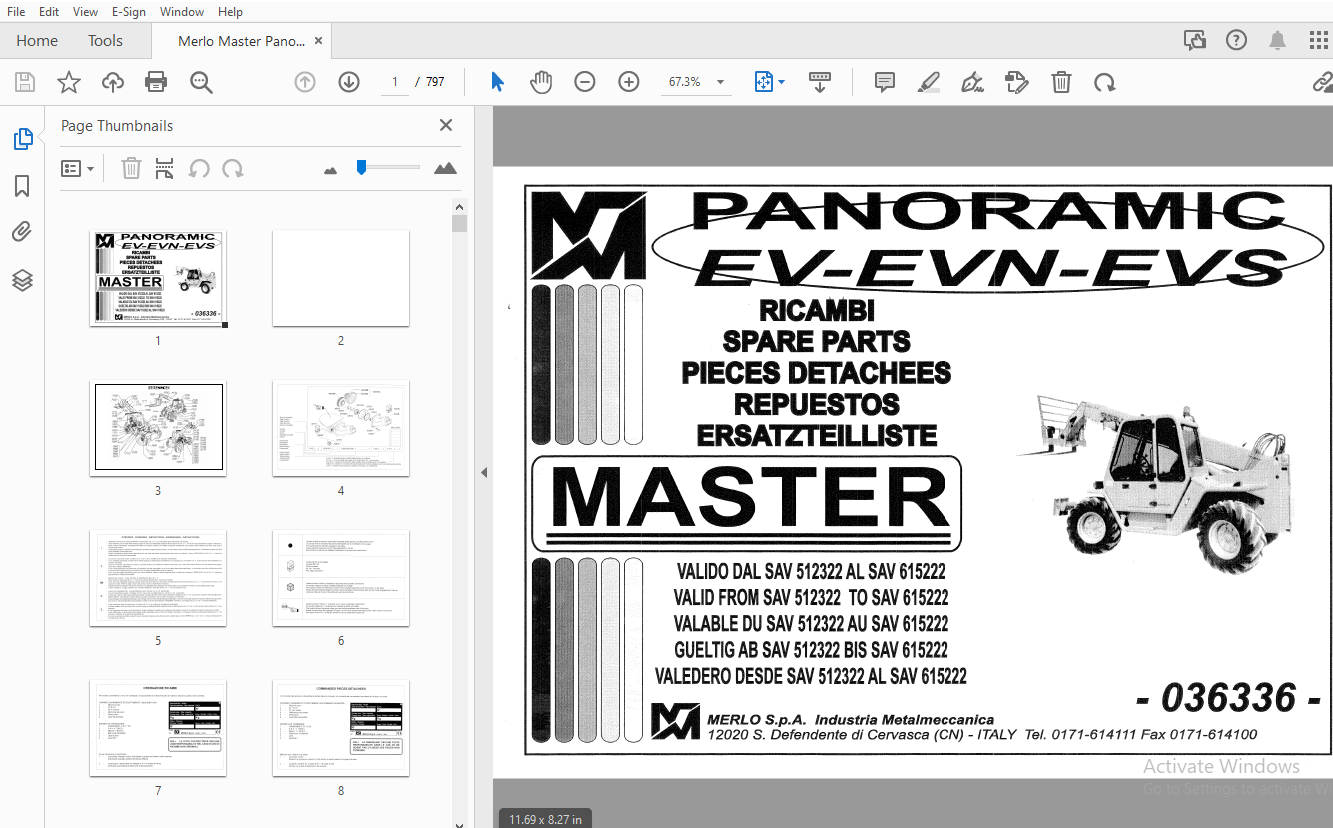Adjust the thumbnail size slider handle

(x=361, y=168)
